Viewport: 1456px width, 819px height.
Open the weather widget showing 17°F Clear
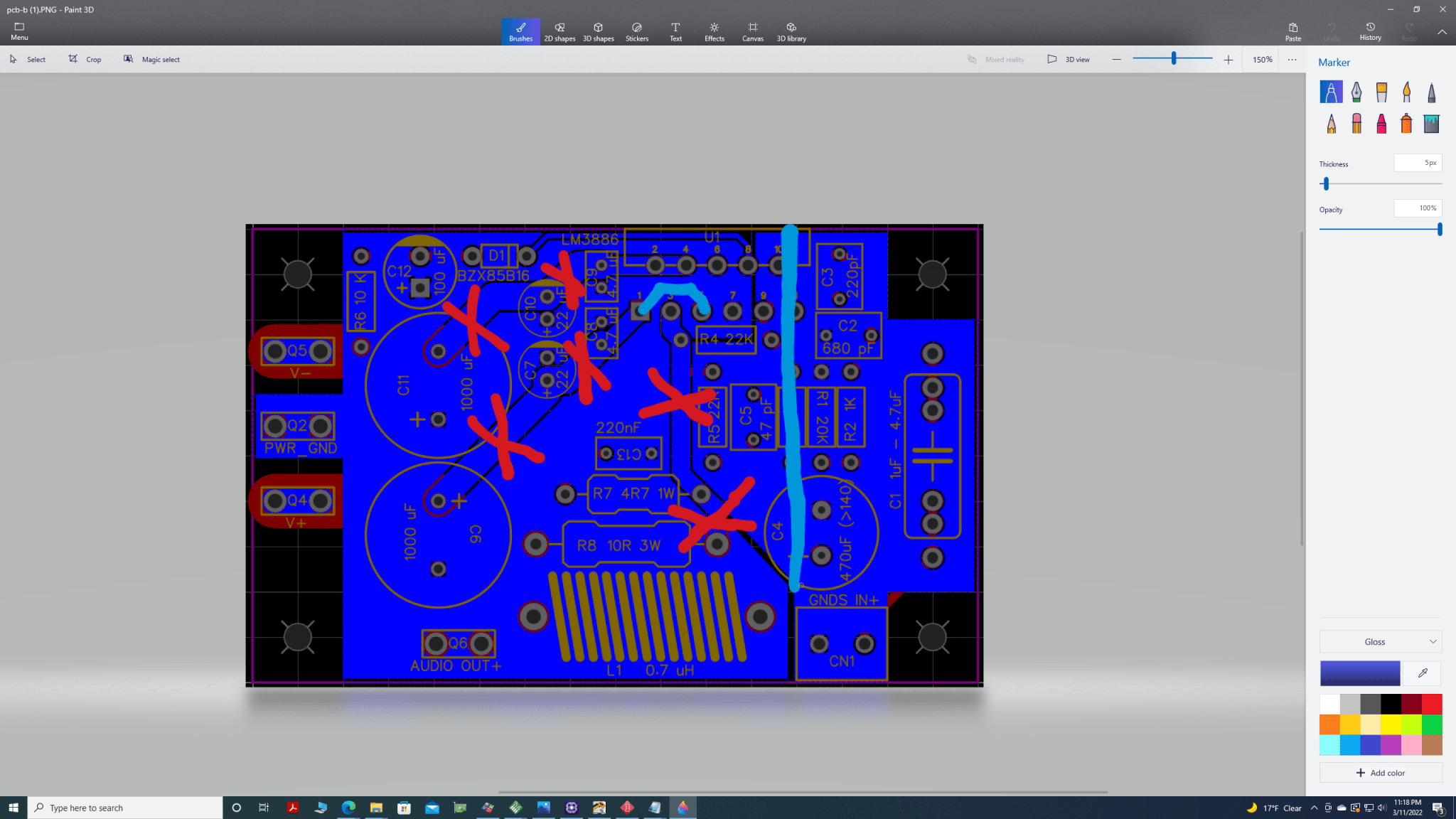click(x=1275, y=808)
